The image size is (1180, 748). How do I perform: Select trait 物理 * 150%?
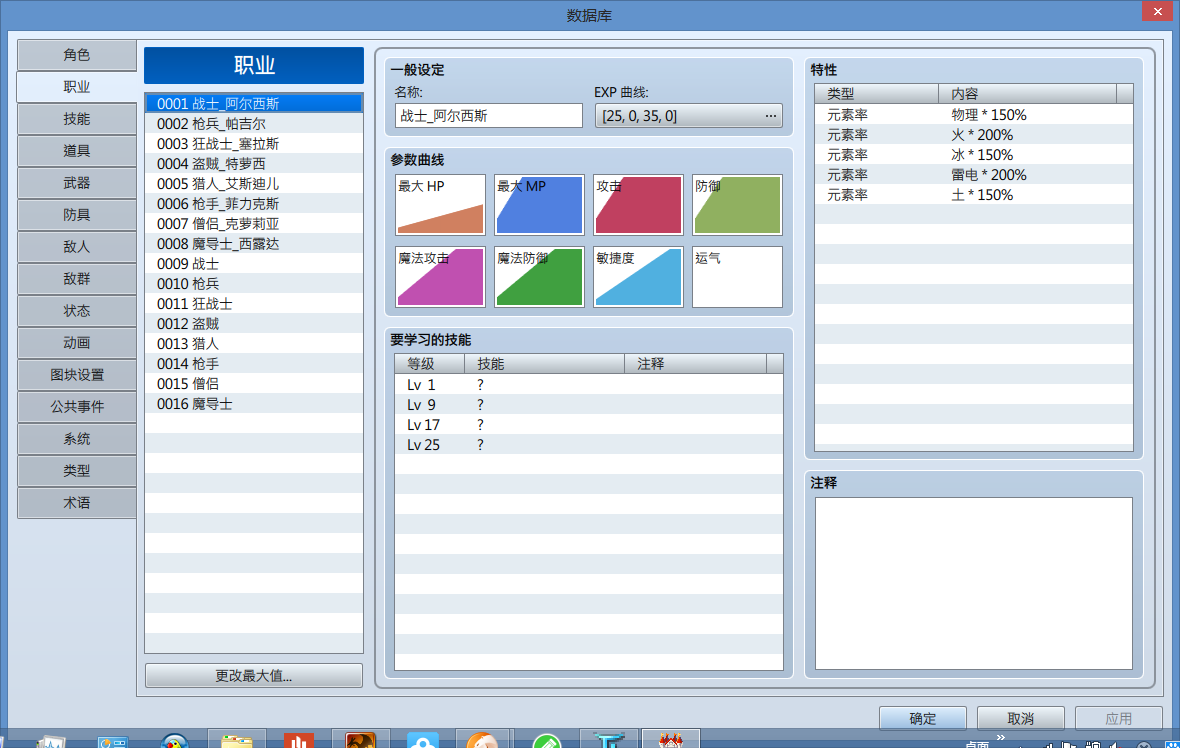(x=974, y=115)
